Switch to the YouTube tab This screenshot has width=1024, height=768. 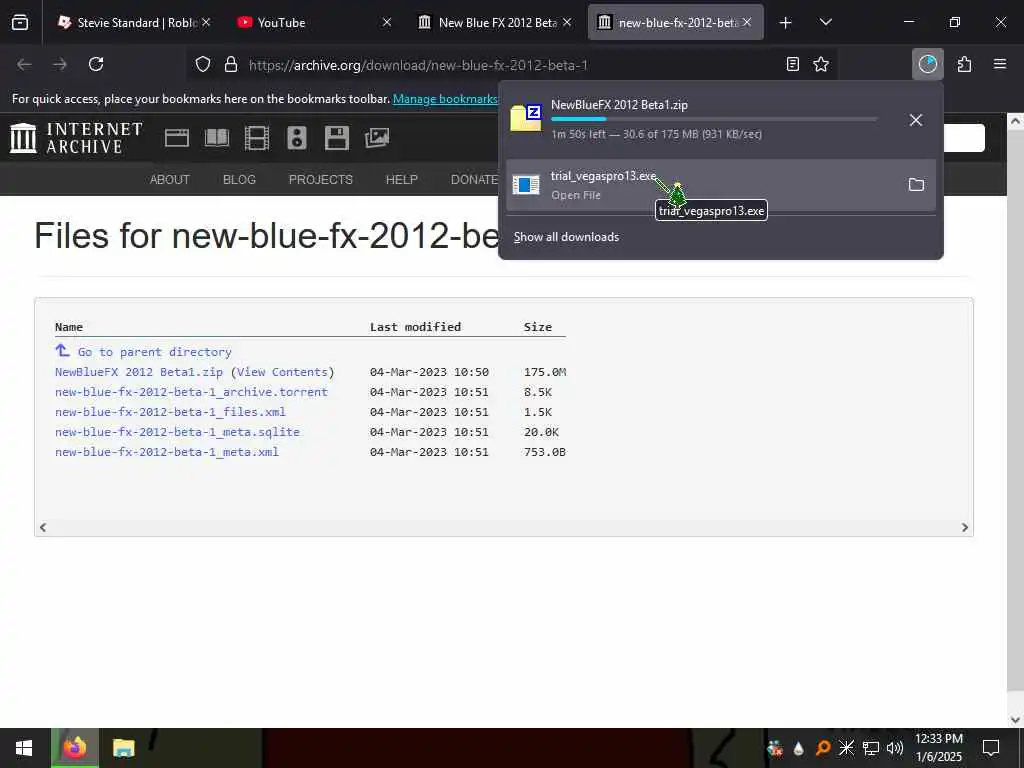point(315,22)
